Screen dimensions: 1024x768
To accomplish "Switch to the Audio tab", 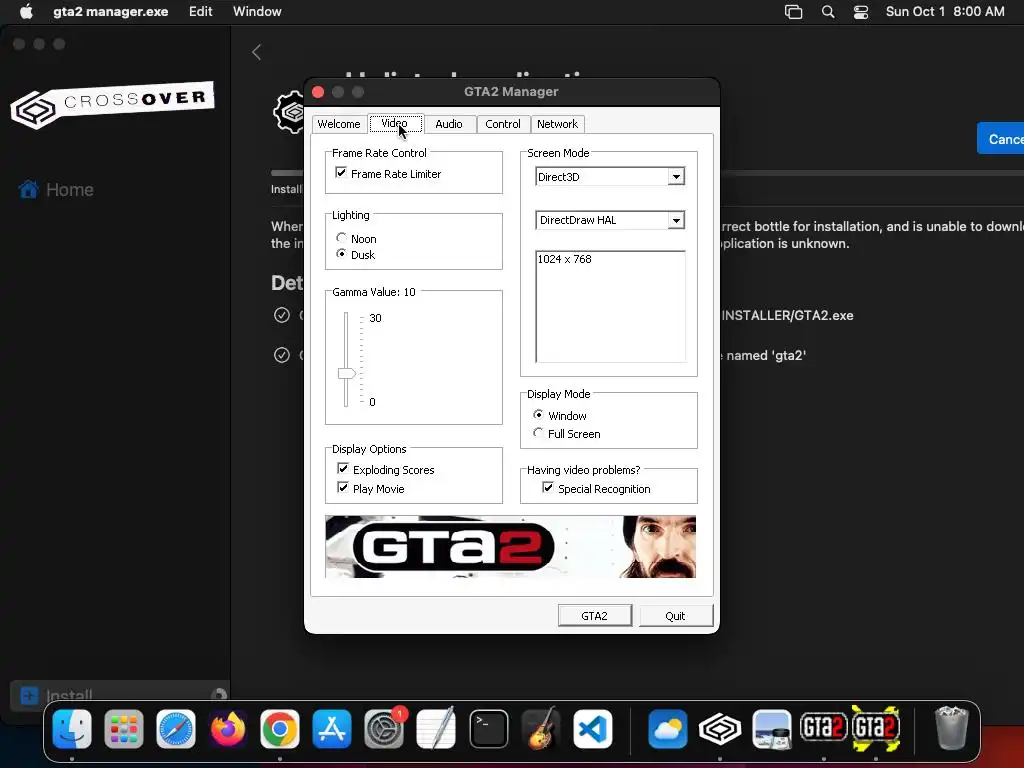I will pyautogui.click(x=449, y=124).
